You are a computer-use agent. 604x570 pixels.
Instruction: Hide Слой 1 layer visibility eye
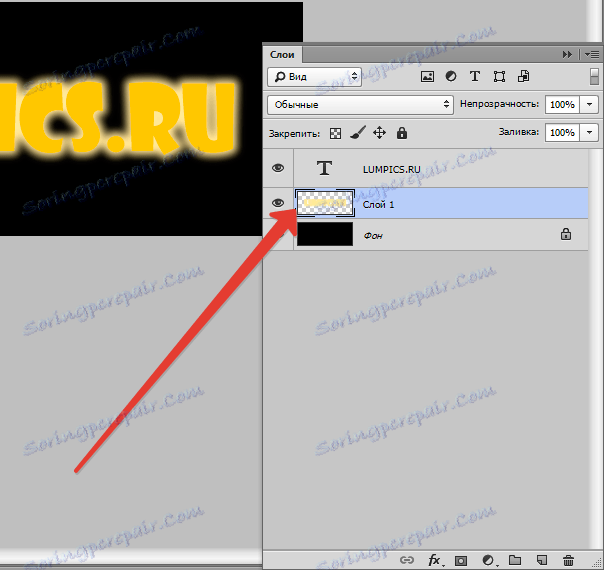(x=278, y=203)
